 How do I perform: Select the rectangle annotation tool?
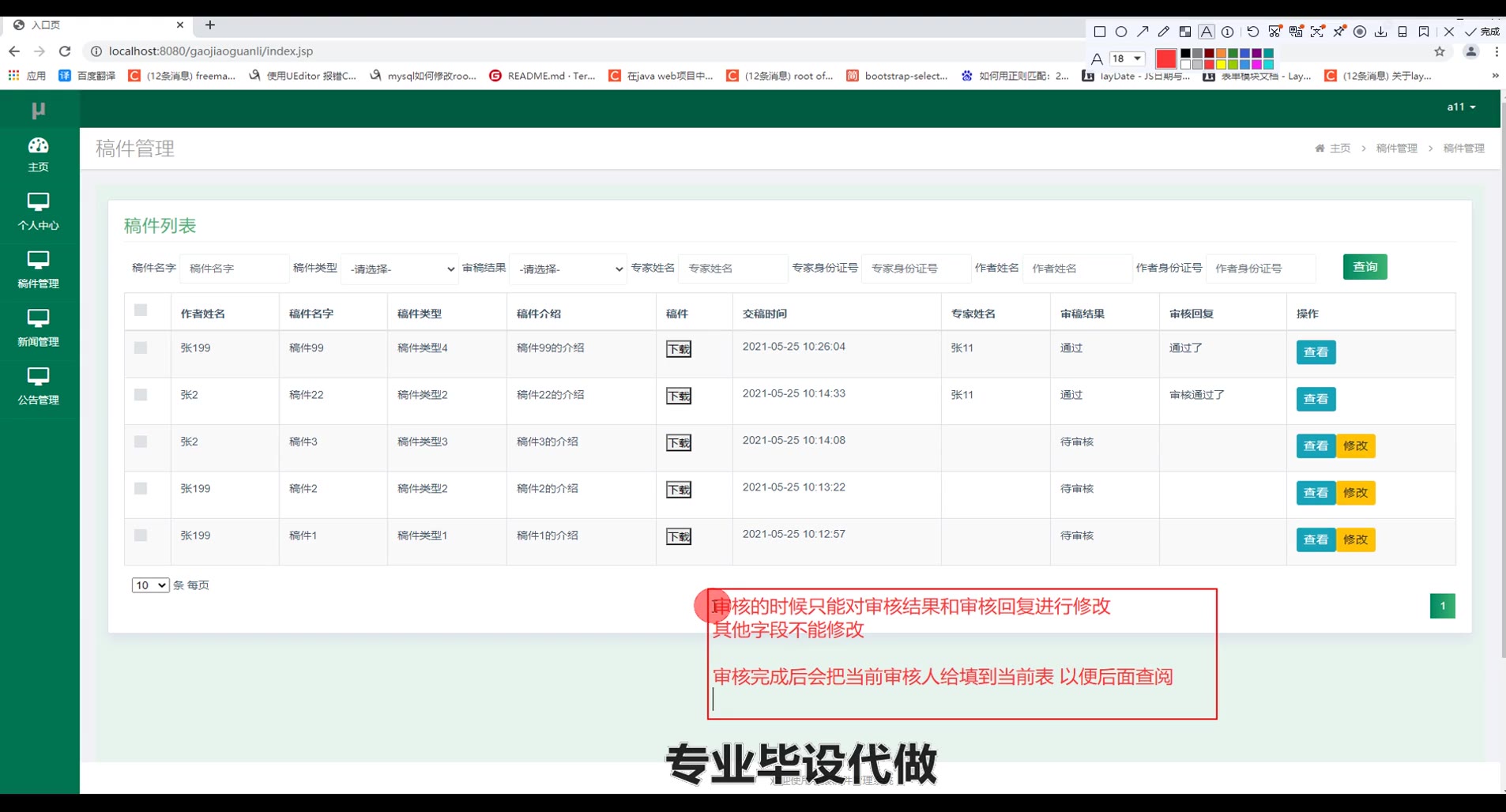pyautogui.click(x=1099, y=32)
